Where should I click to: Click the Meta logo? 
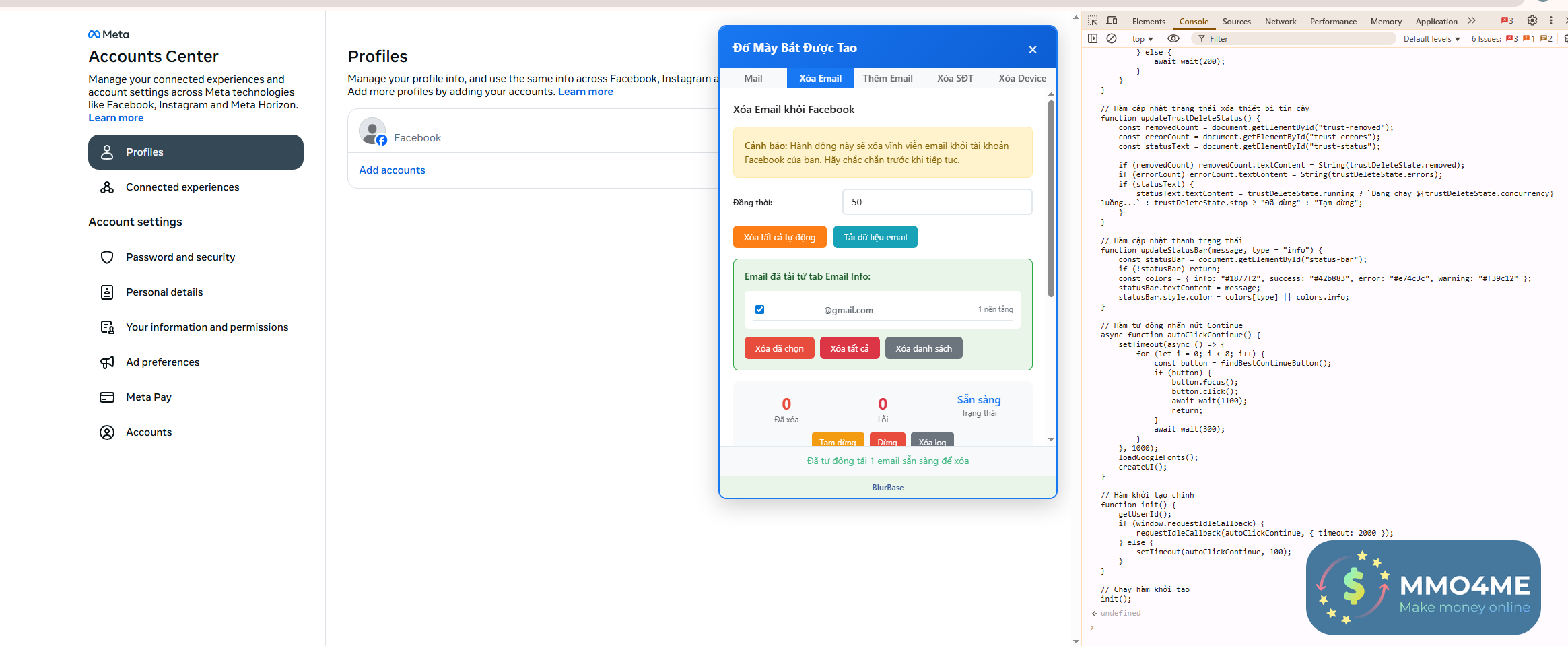[x=108, y=34]
